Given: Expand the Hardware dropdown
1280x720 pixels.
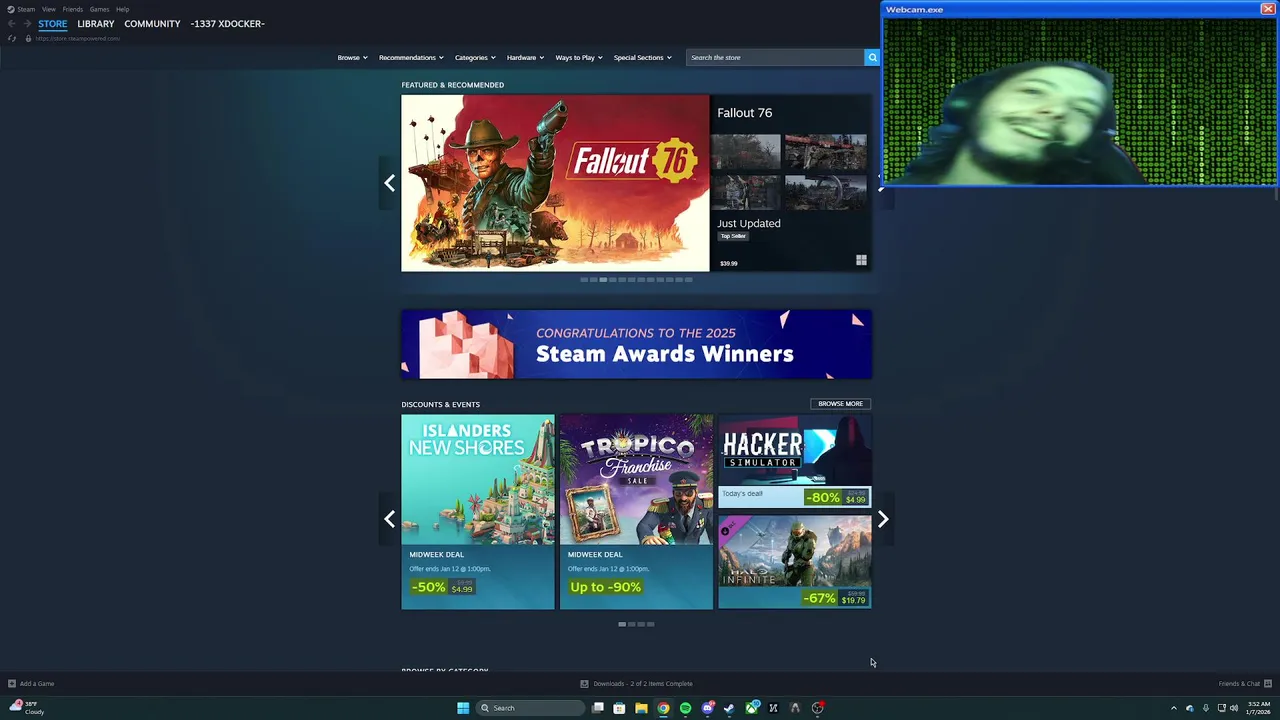Looking at the screenshot, I should [x=525, y=57].
